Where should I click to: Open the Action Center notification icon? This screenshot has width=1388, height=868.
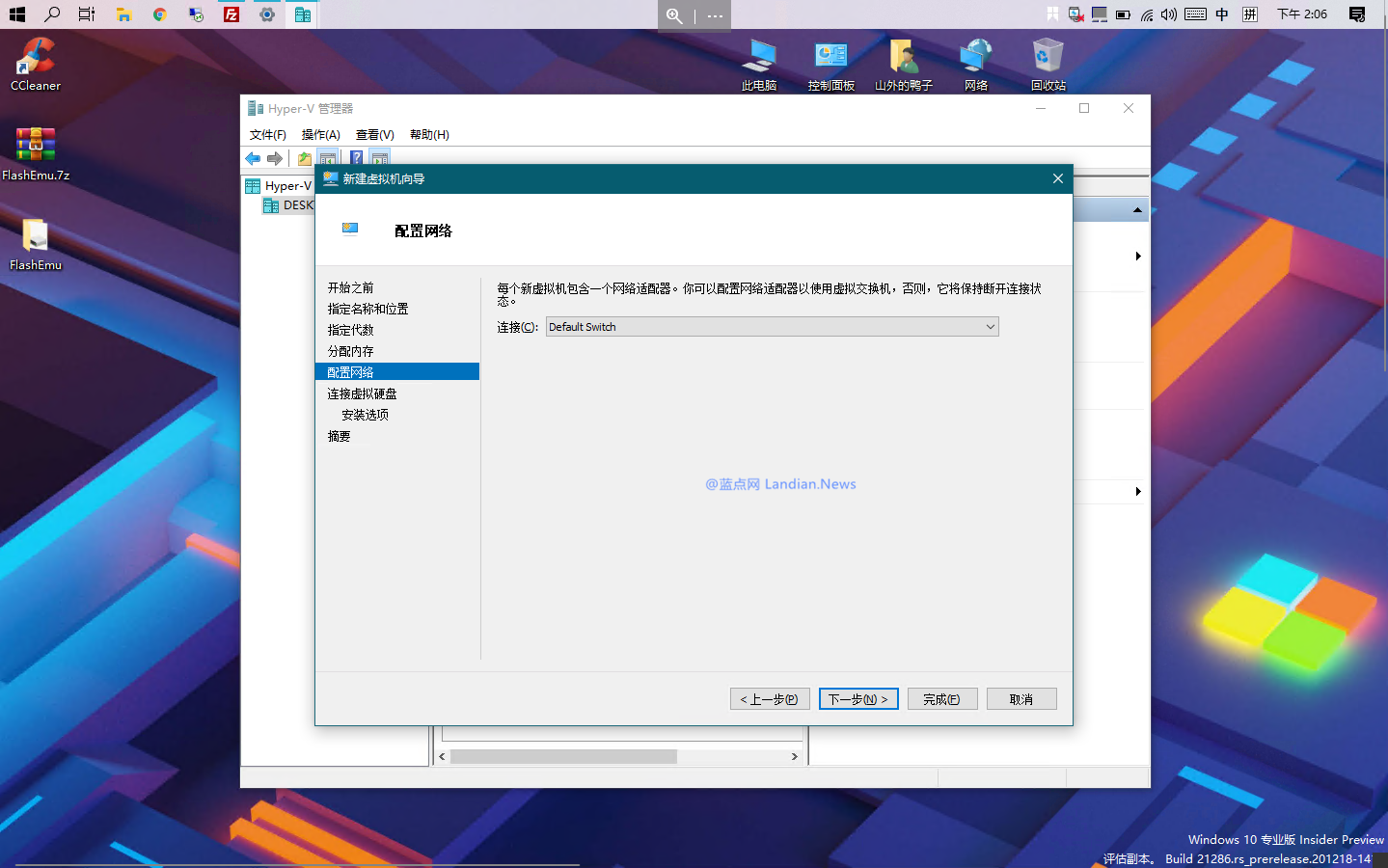coord(1357,14)
